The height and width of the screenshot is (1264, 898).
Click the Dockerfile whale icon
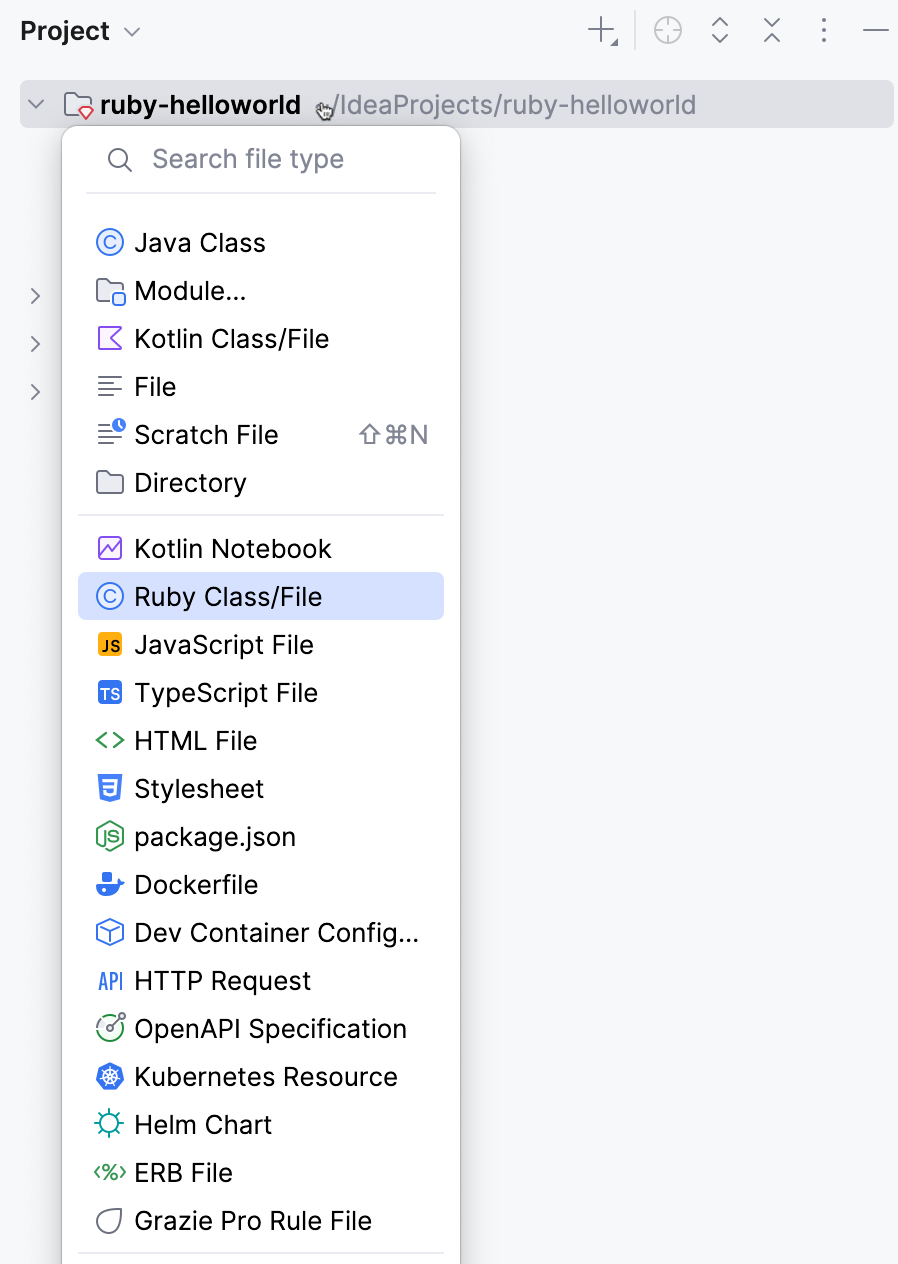point(110,884)
